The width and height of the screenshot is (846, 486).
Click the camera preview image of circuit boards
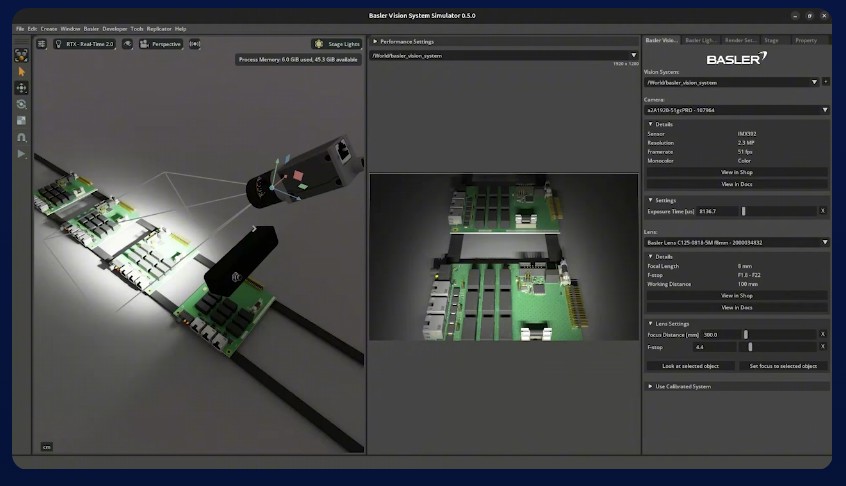(503, 257)
